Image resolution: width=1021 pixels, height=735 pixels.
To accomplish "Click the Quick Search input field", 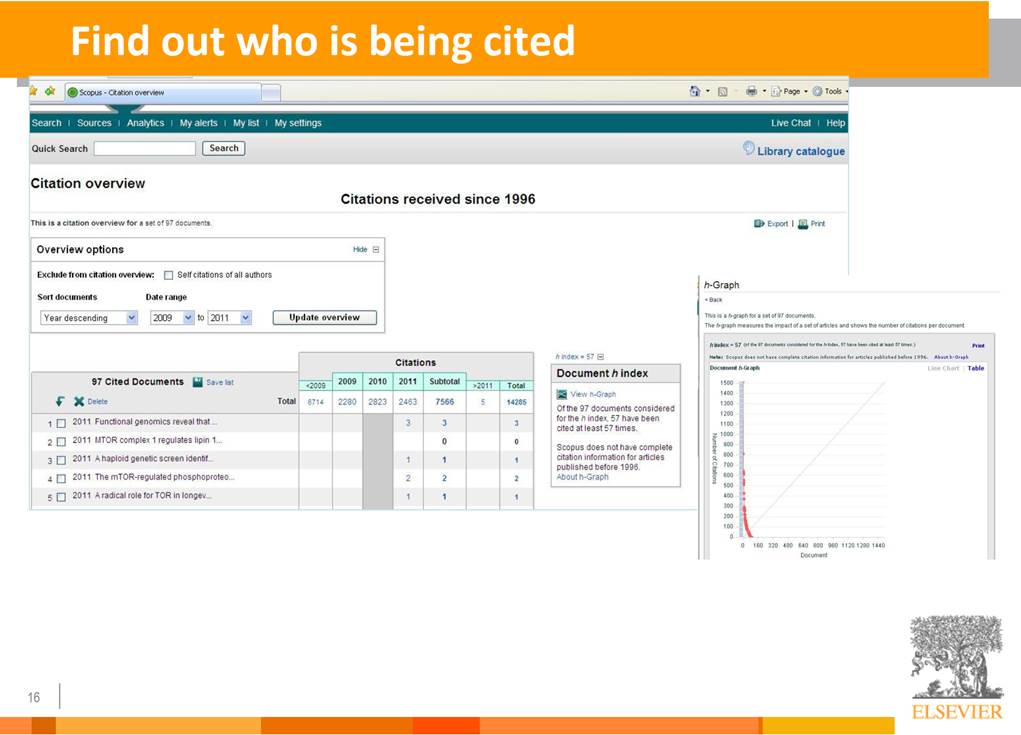I will [144, 148].
